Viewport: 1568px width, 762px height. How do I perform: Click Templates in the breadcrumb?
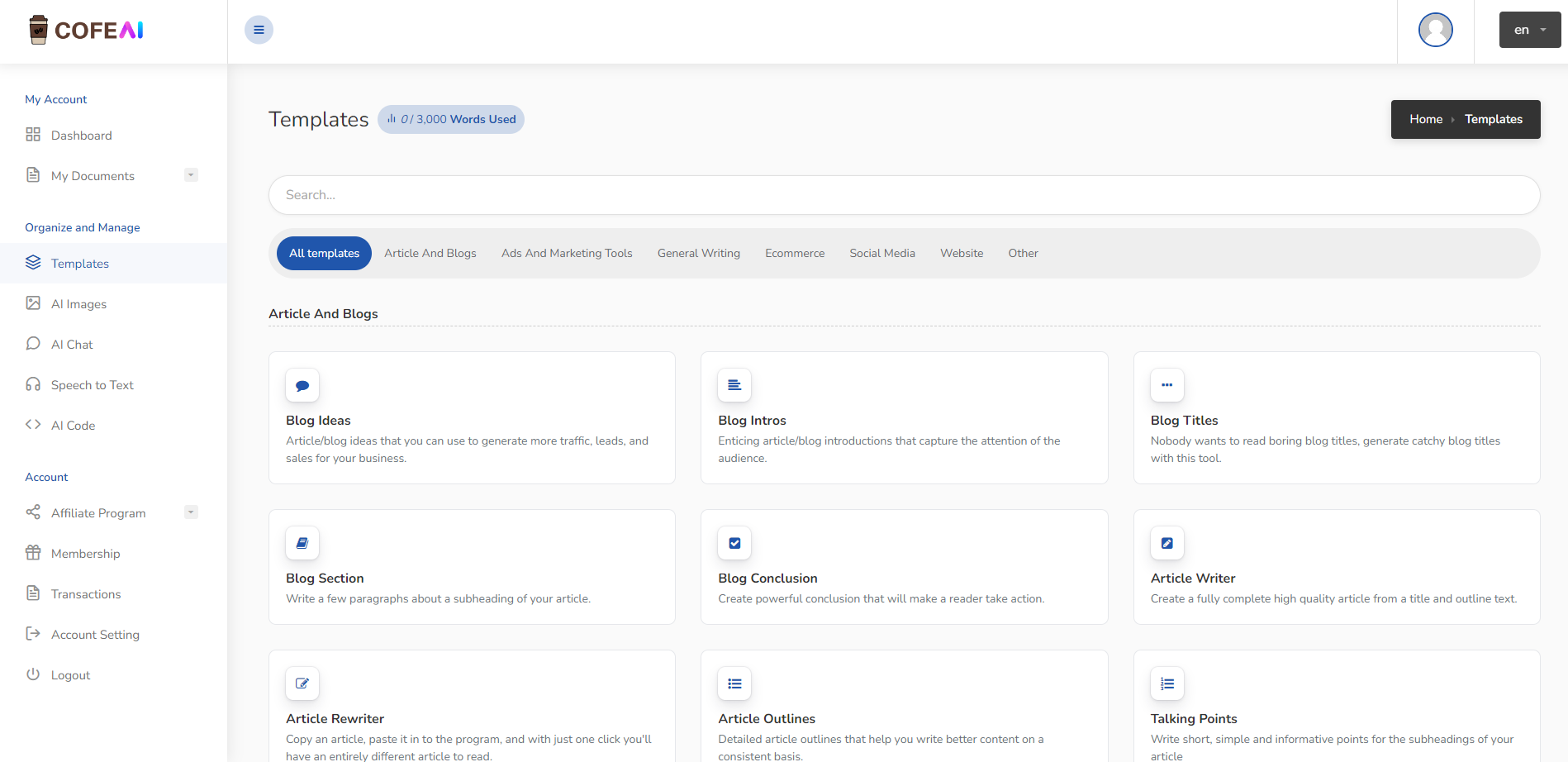point(1494,119)
